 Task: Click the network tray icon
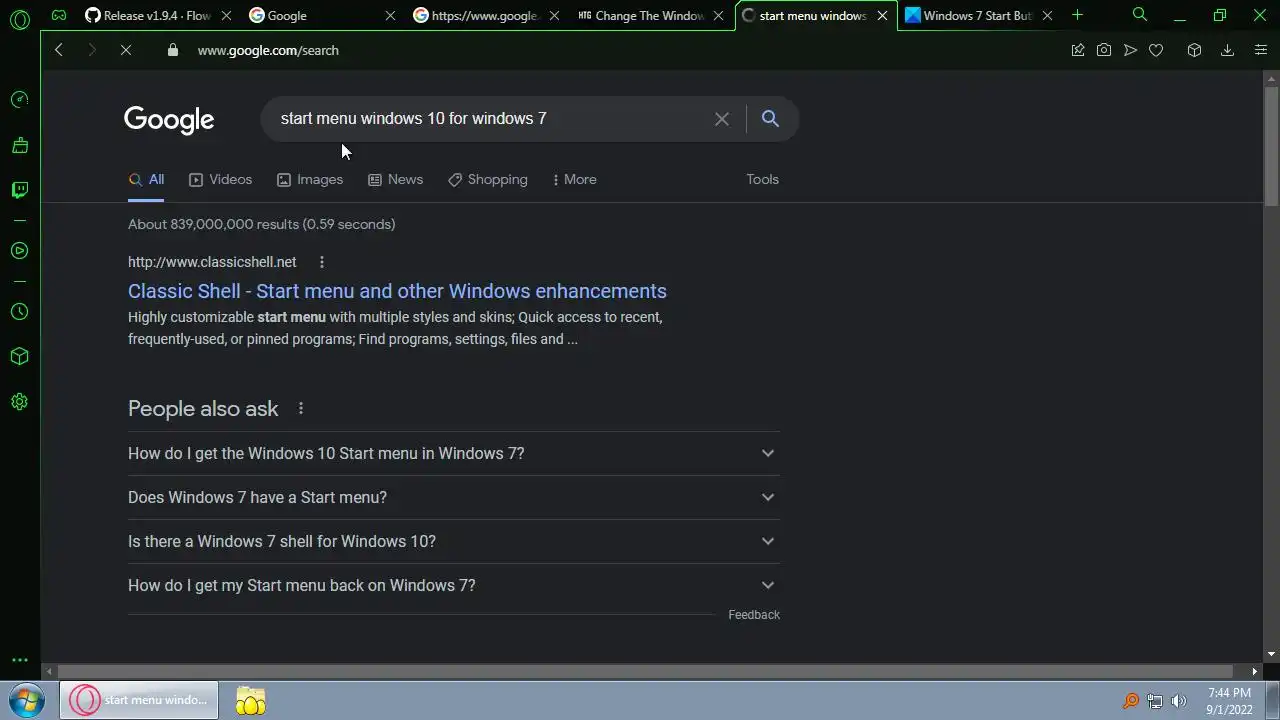click(x=1155, y=701)
